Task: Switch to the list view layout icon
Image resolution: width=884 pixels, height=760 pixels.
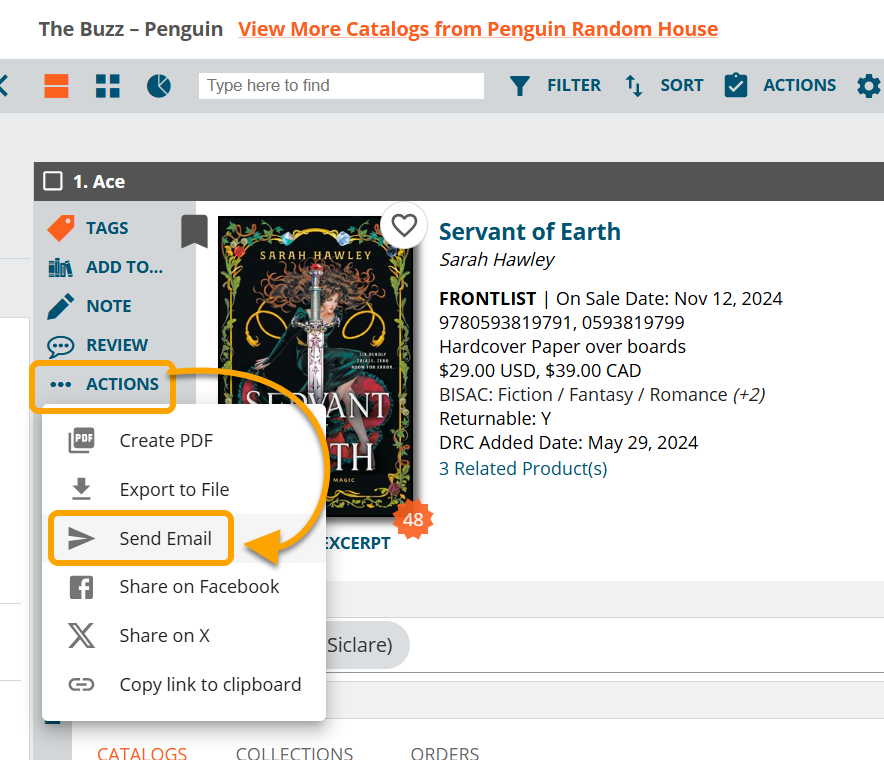Action: click(x=56, y=86)
